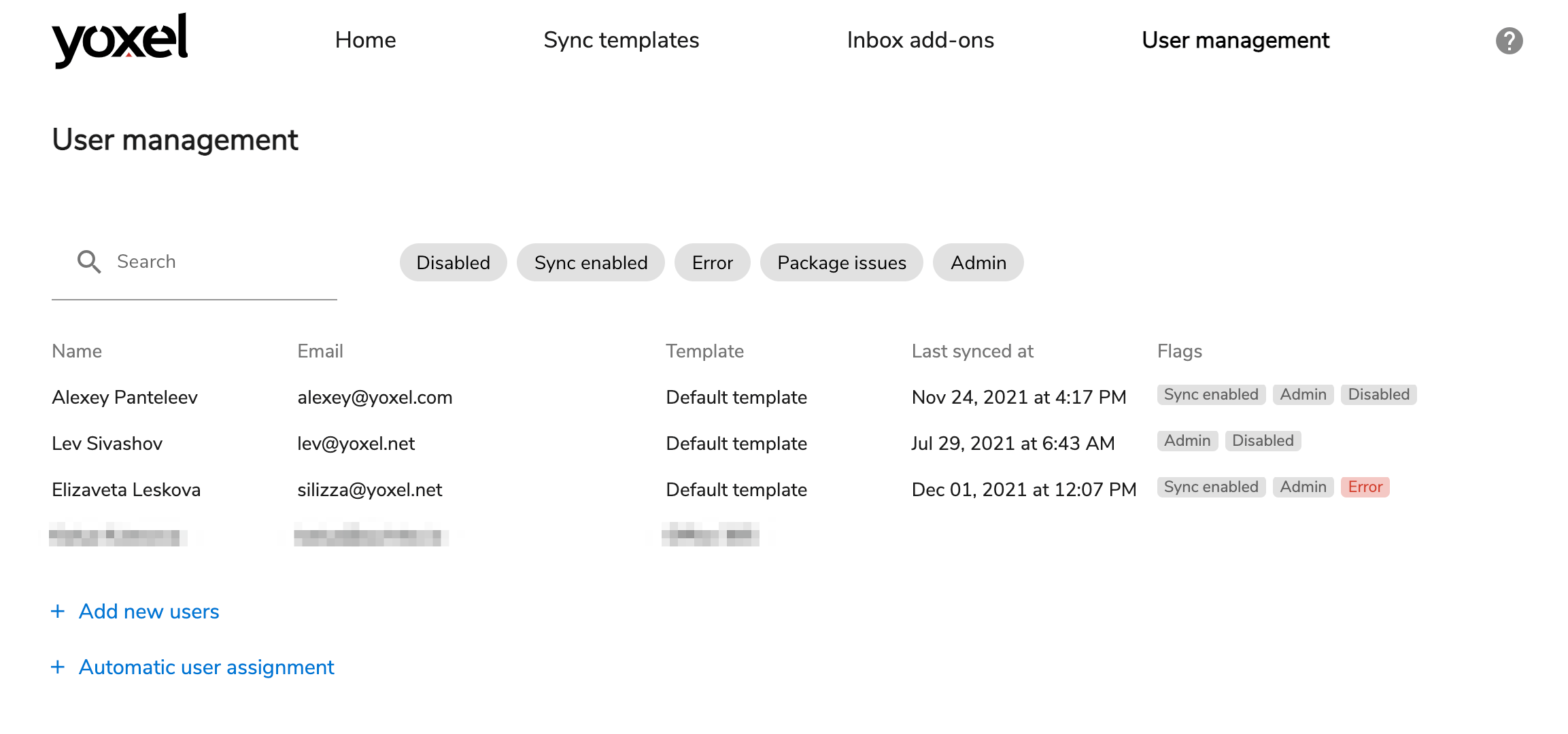
Task: Open the Sync templates tab
Action: (x=621, y=40)
